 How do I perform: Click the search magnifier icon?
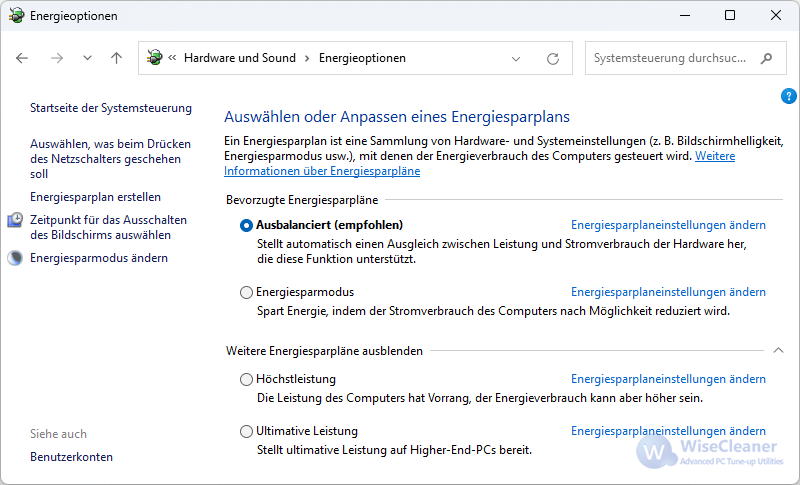coord(766,58)
